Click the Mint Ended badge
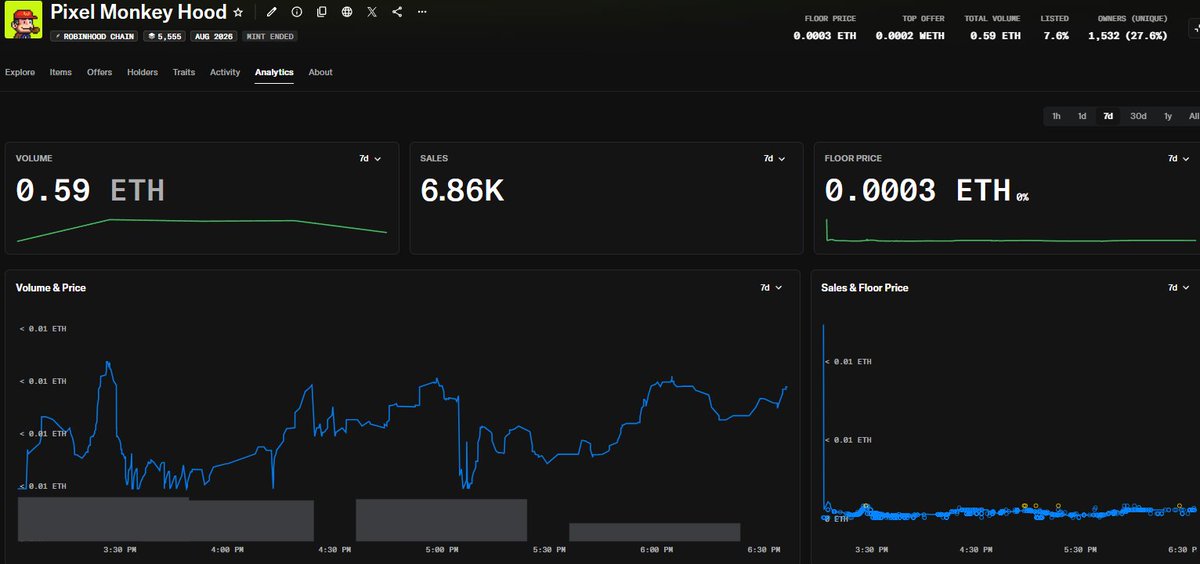This screenshot has height=564, width=1200. click(x=268, y=36)
